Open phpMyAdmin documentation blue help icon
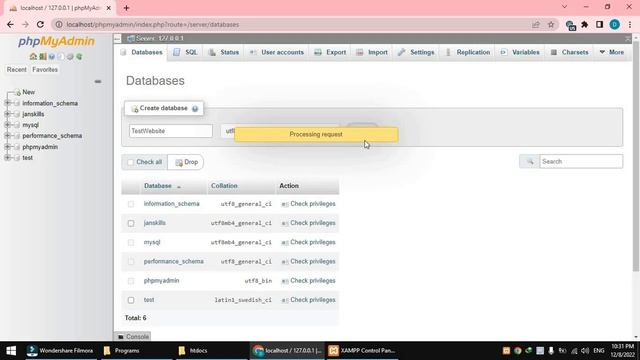This screenshot has width=640, height=360. point(52,56)
